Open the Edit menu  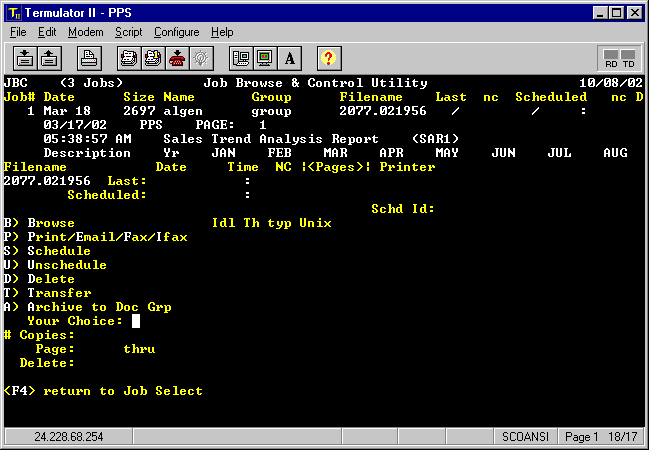click(x=47, y=32)
